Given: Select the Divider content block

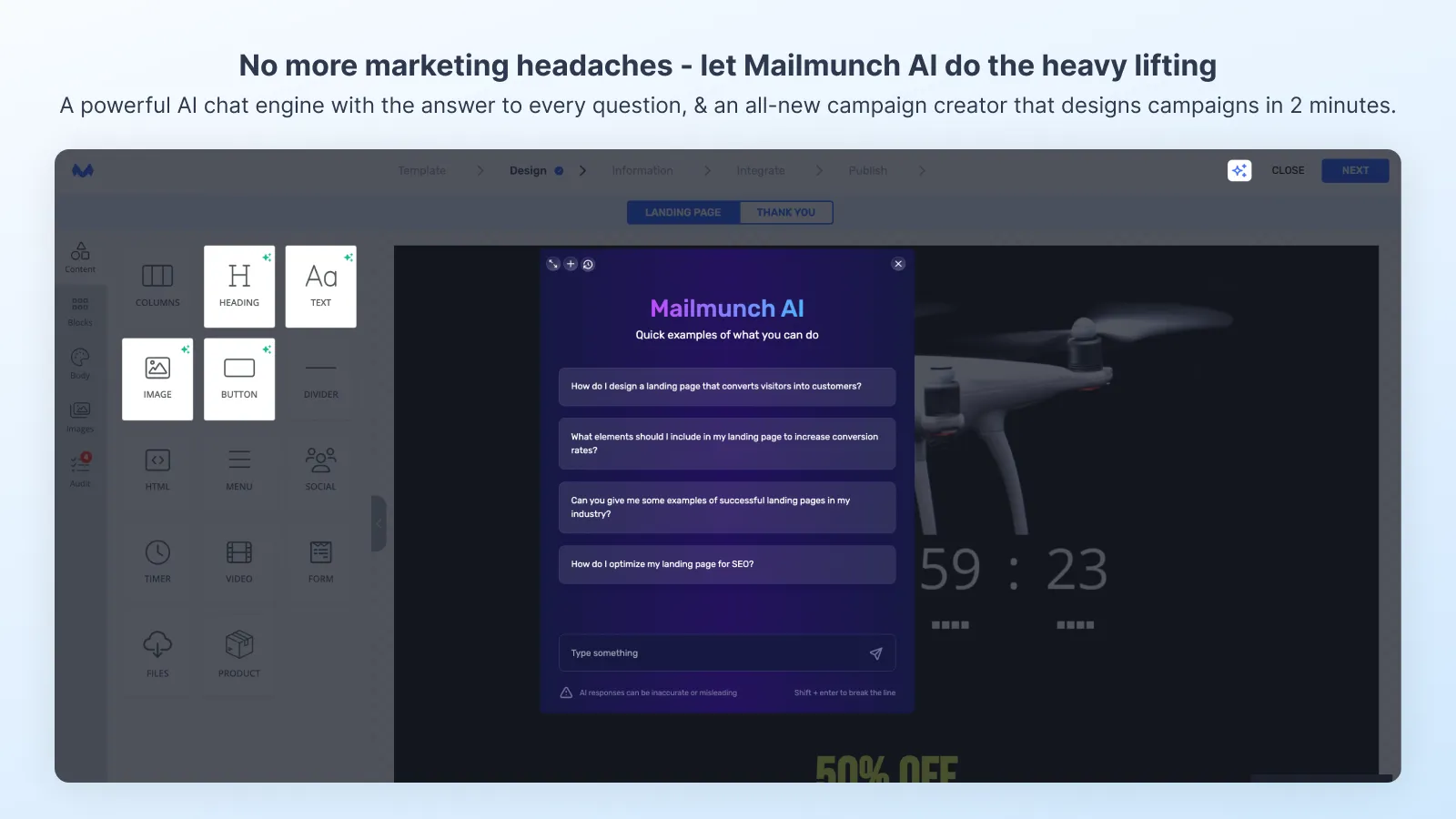Looking at the screenshot, I should [321, 379].
